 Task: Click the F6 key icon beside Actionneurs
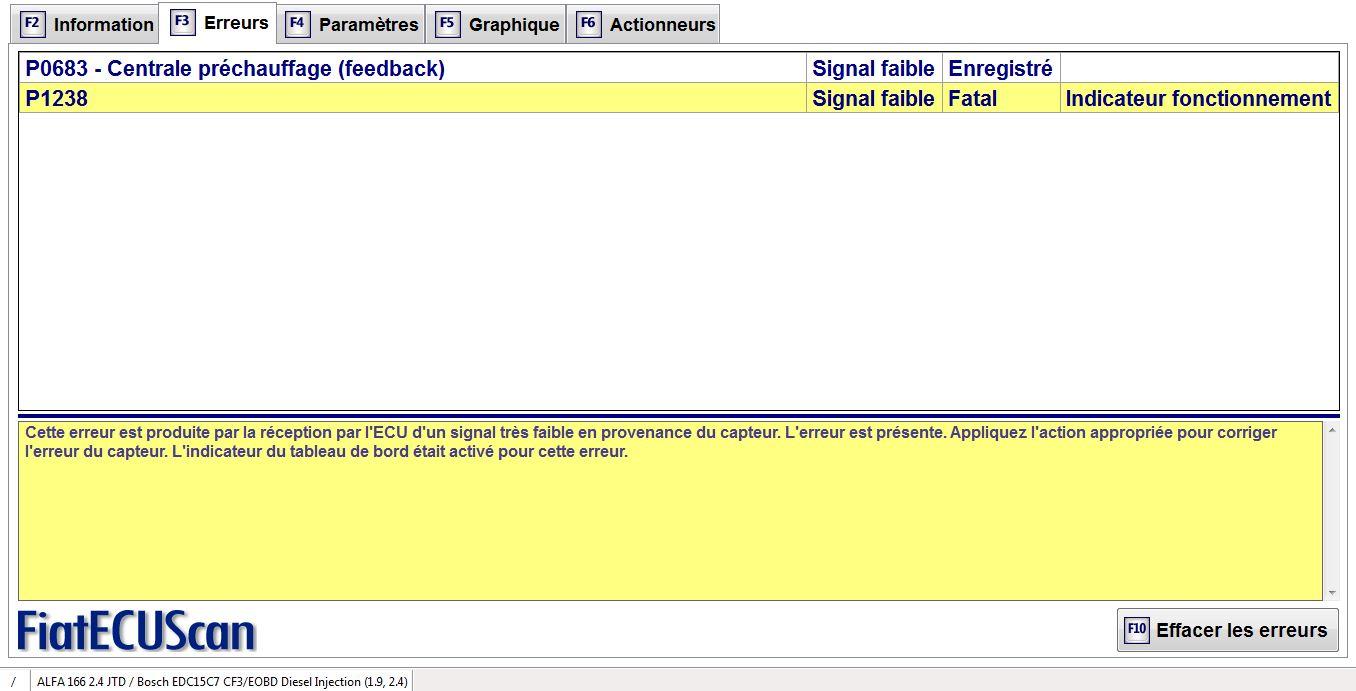coord(588,24)
